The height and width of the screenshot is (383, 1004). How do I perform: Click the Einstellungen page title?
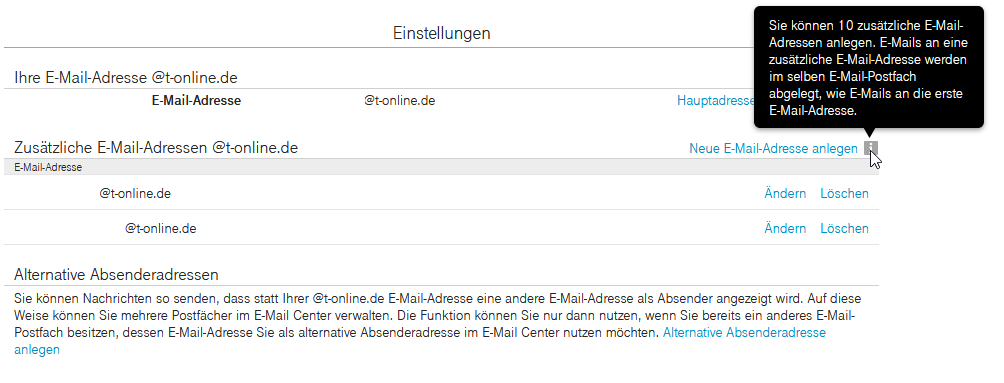pyautogui.click(x=442, y=33)
